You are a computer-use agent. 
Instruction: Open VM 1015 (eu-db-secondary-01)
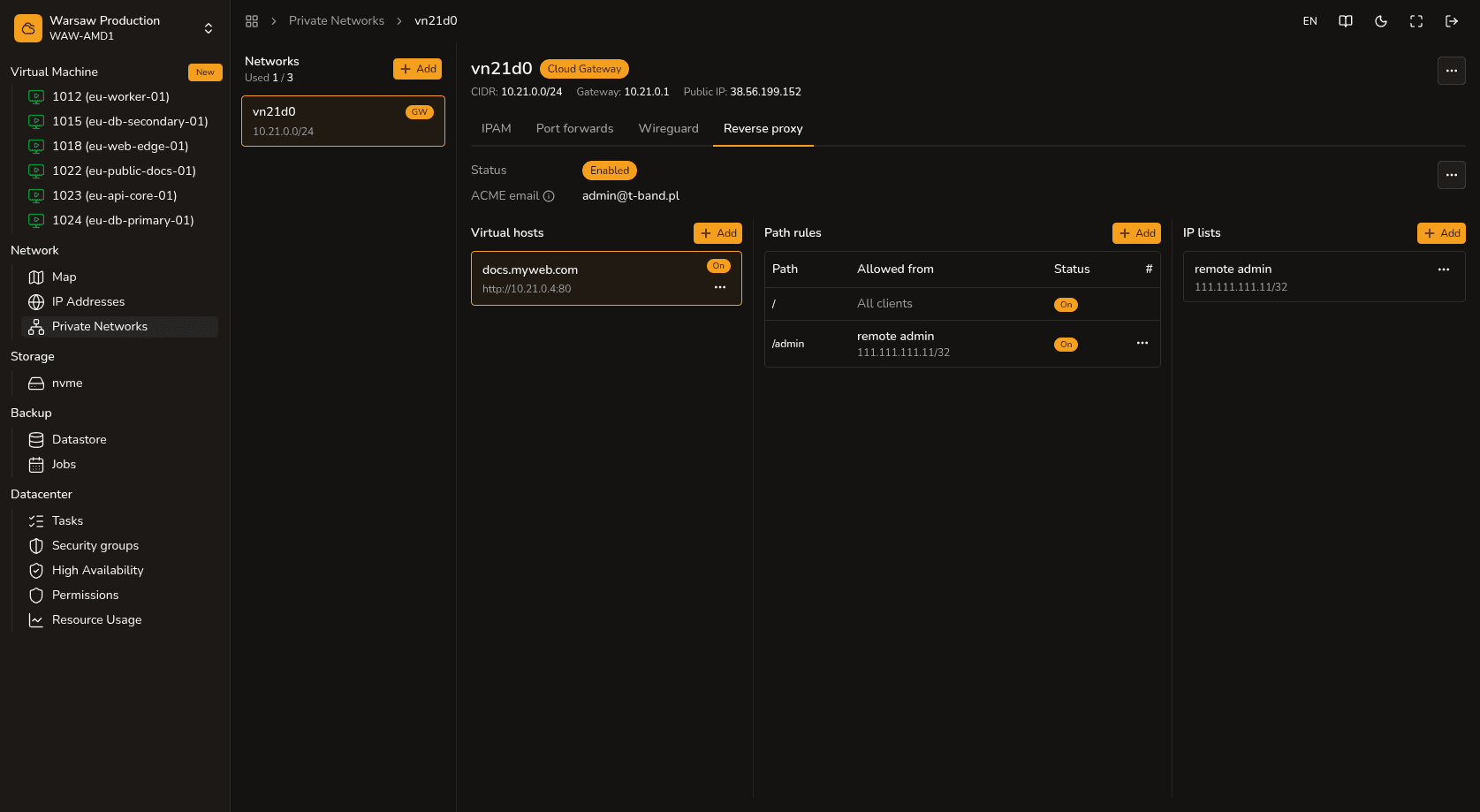[x=130, y=121]
